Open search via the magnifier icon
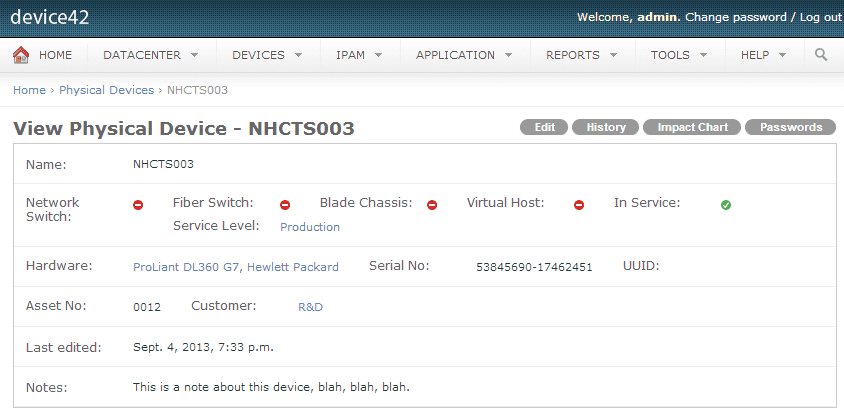This screenshot has height=412, width=844. point(821,54)
